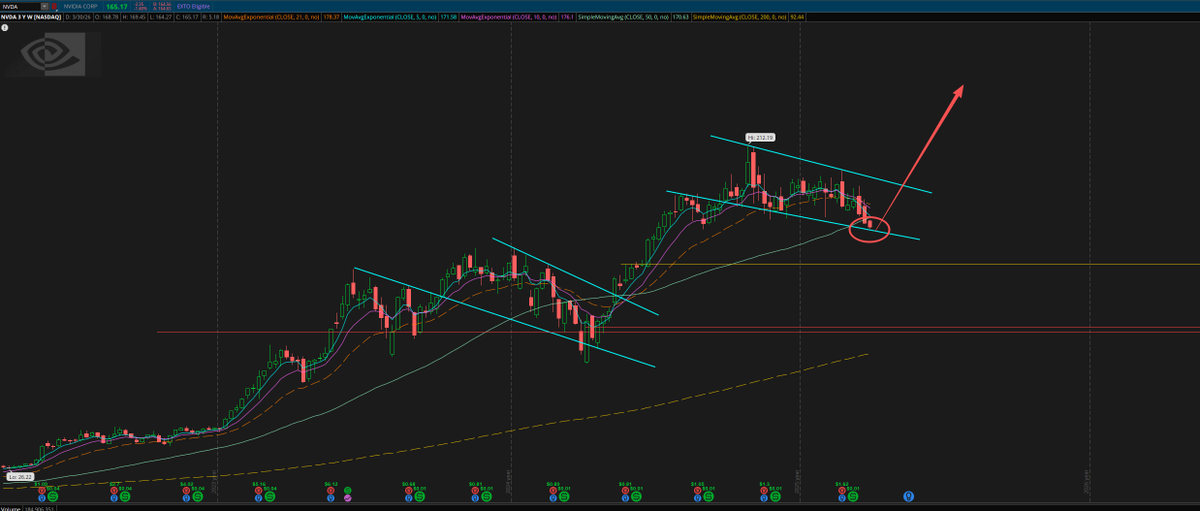Click the NVDA 3 Y W (NASDAQ) chart title
This screenshot has width=1200, height=511.
coord(31,17)
